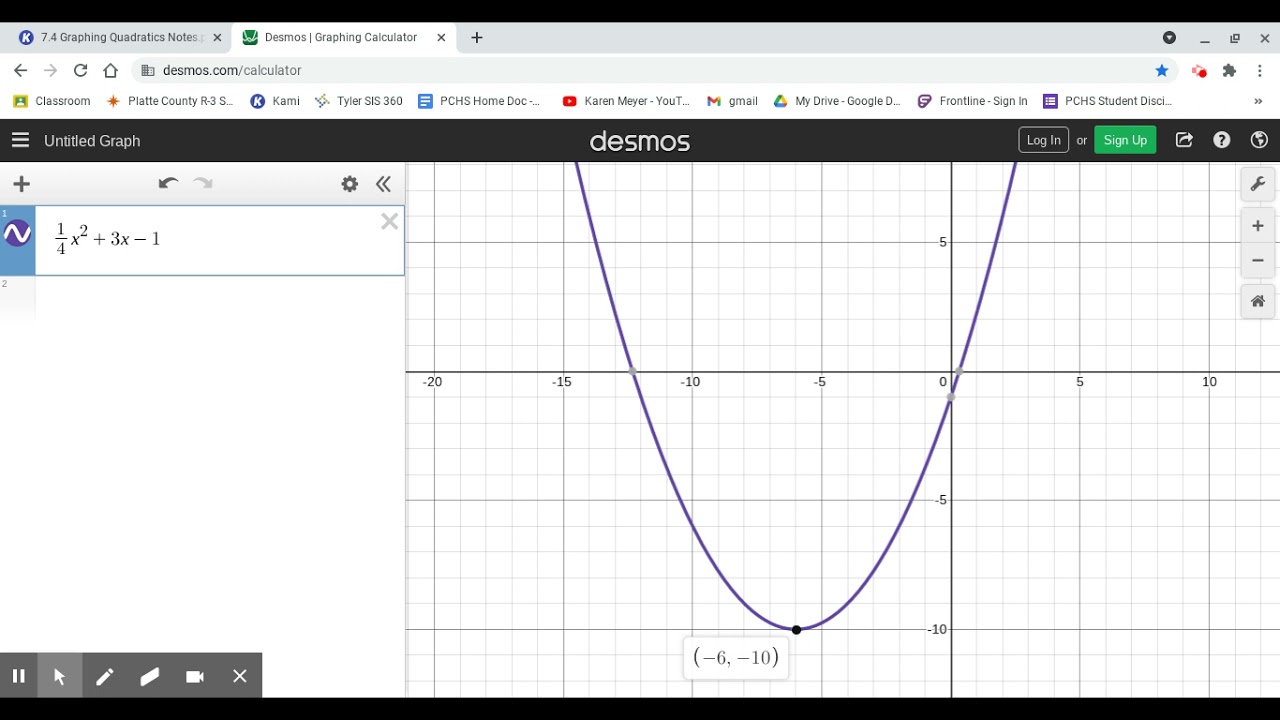1280x720 pixels.
Task: Switch to the 7.4 Graphing Quadratics Notes tab
Action: coord(121,37)
